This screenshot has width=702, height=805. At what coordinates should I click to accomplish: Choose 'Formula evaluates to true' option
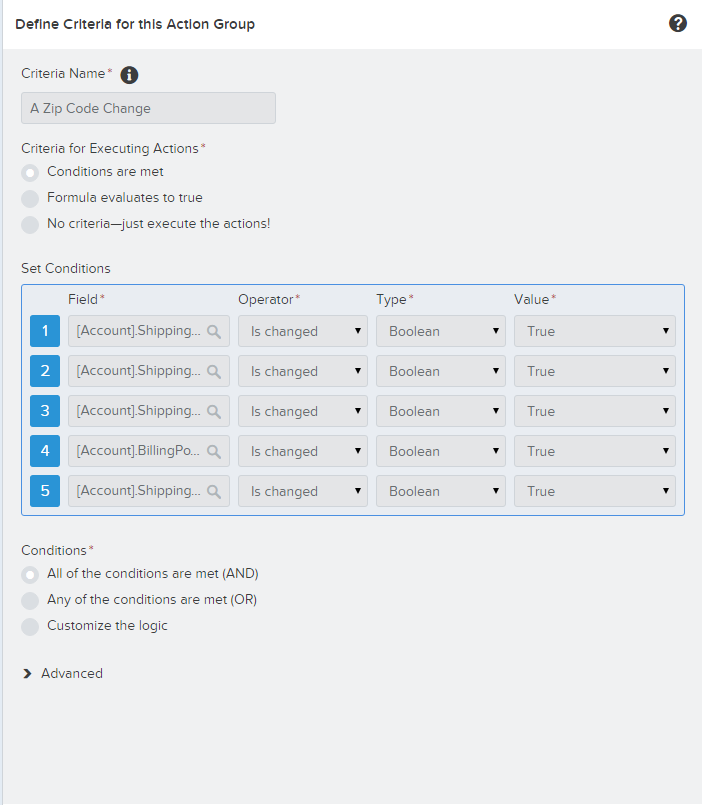pyautogui.click(x=31, y=198)
